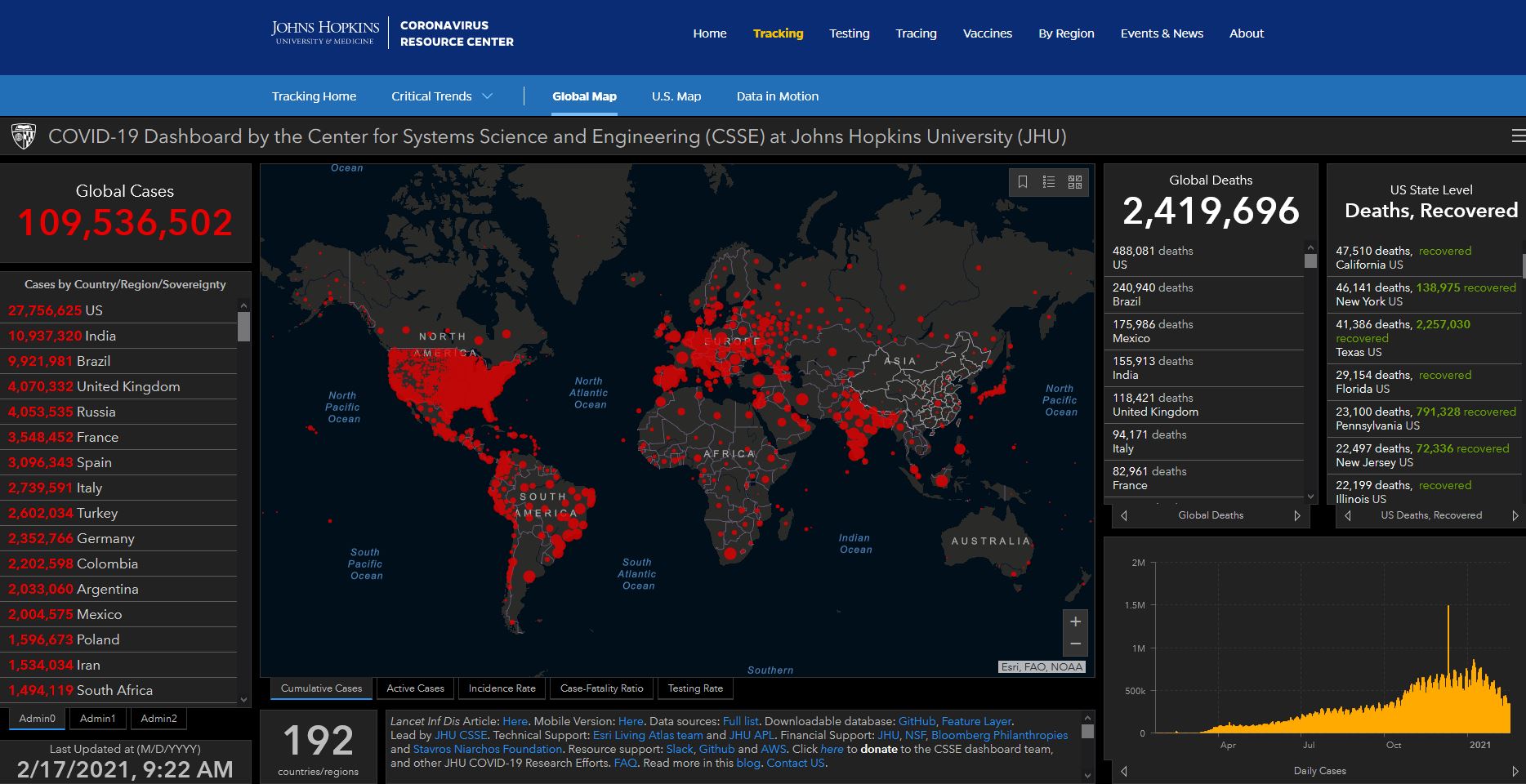Zoom out on the map
1526x784 pixels.
[x=1075, y=644]
